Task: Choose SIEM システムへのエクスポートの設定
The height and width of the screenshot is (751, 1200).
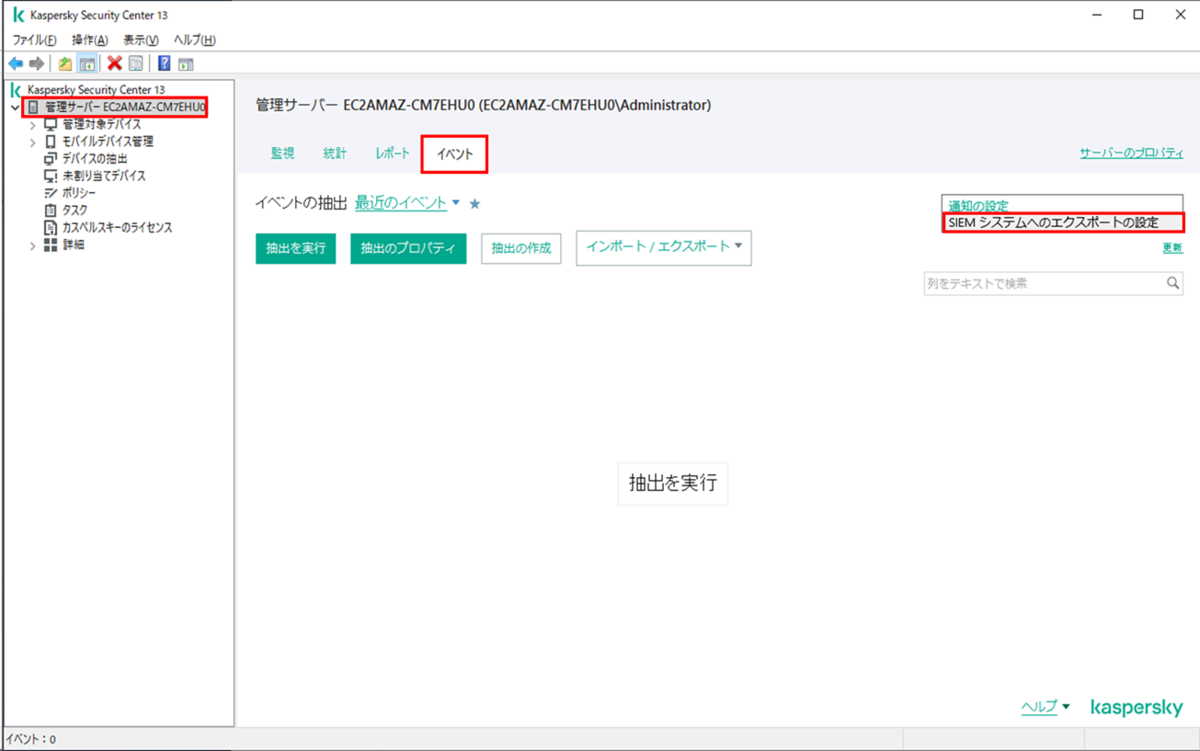Action: click(x=1063, y=222)
